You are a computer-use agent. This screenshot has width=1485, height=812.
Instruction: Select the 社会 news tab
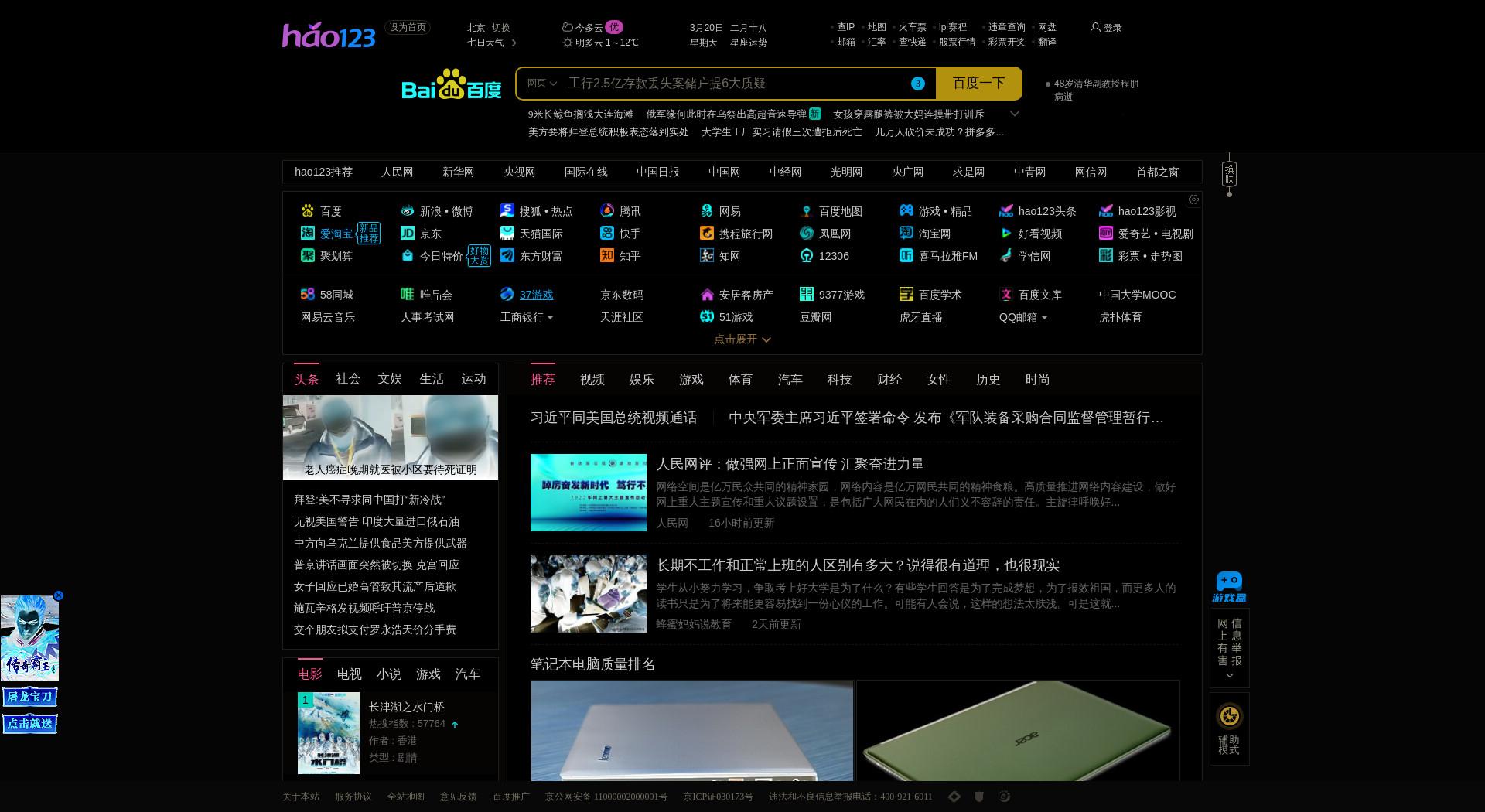[x=348, y=379]
